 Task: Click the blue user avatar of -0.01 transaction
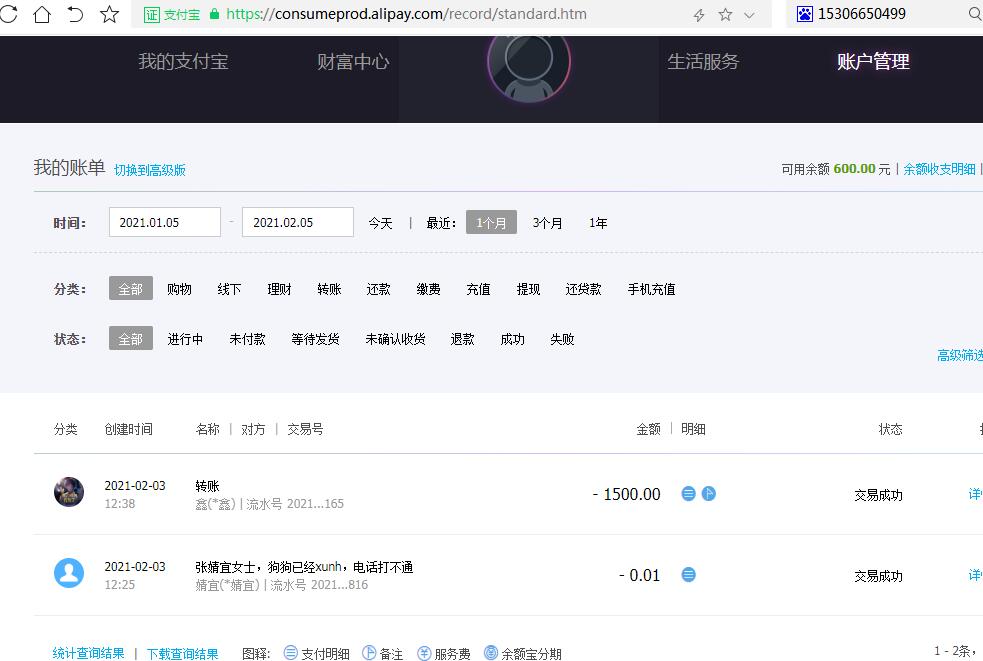tap(69, 573)
